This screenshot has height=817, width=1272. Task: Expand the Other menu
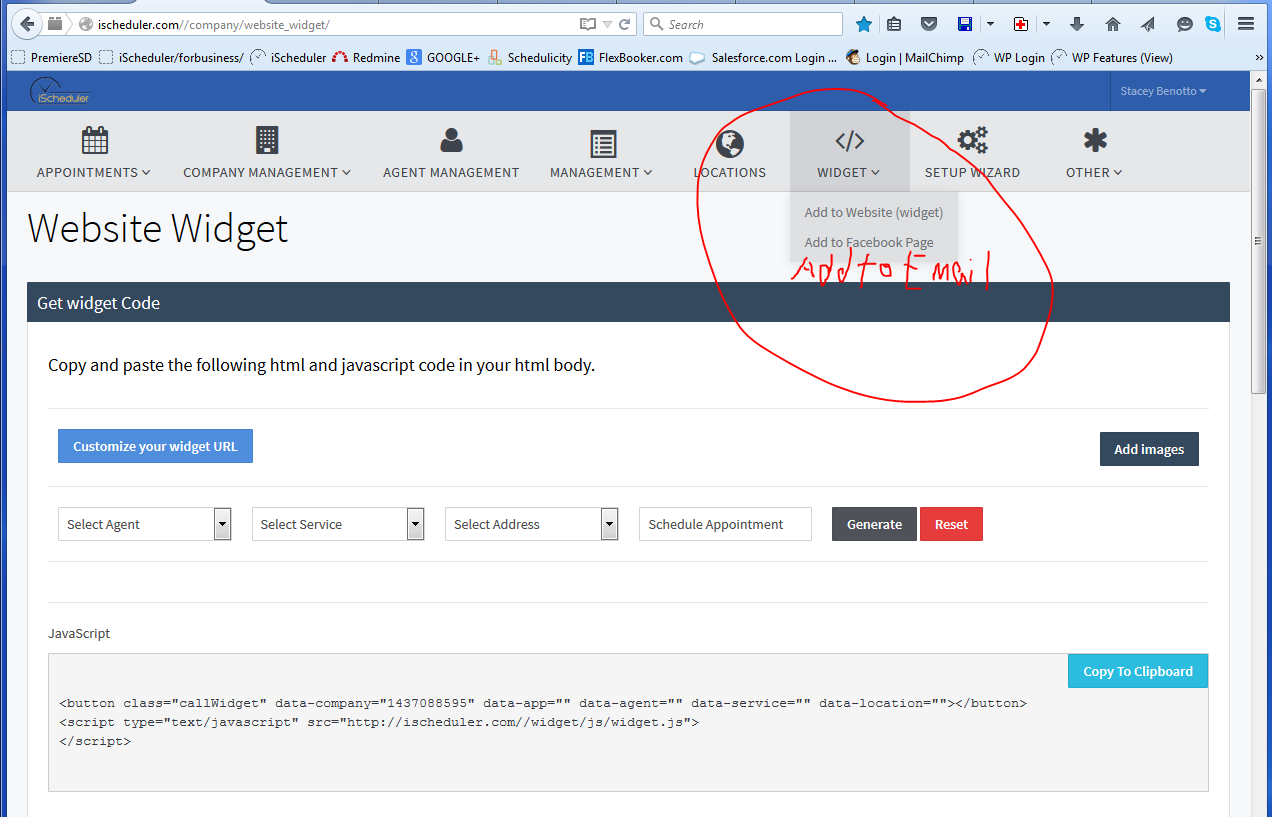pyautogui.click(x=1094, y=172)
